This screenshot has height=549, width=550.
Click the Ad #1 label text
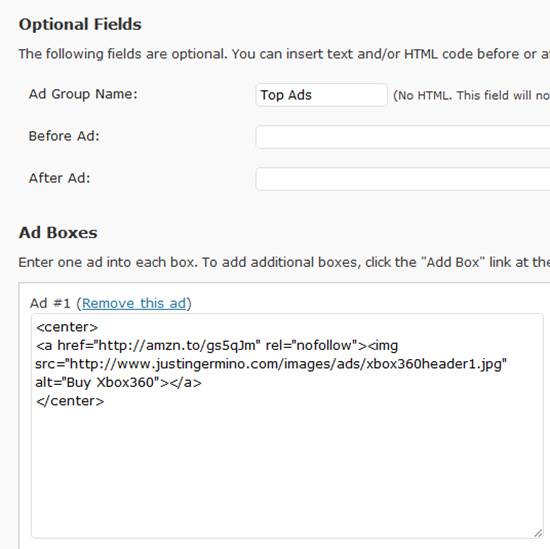50,303
